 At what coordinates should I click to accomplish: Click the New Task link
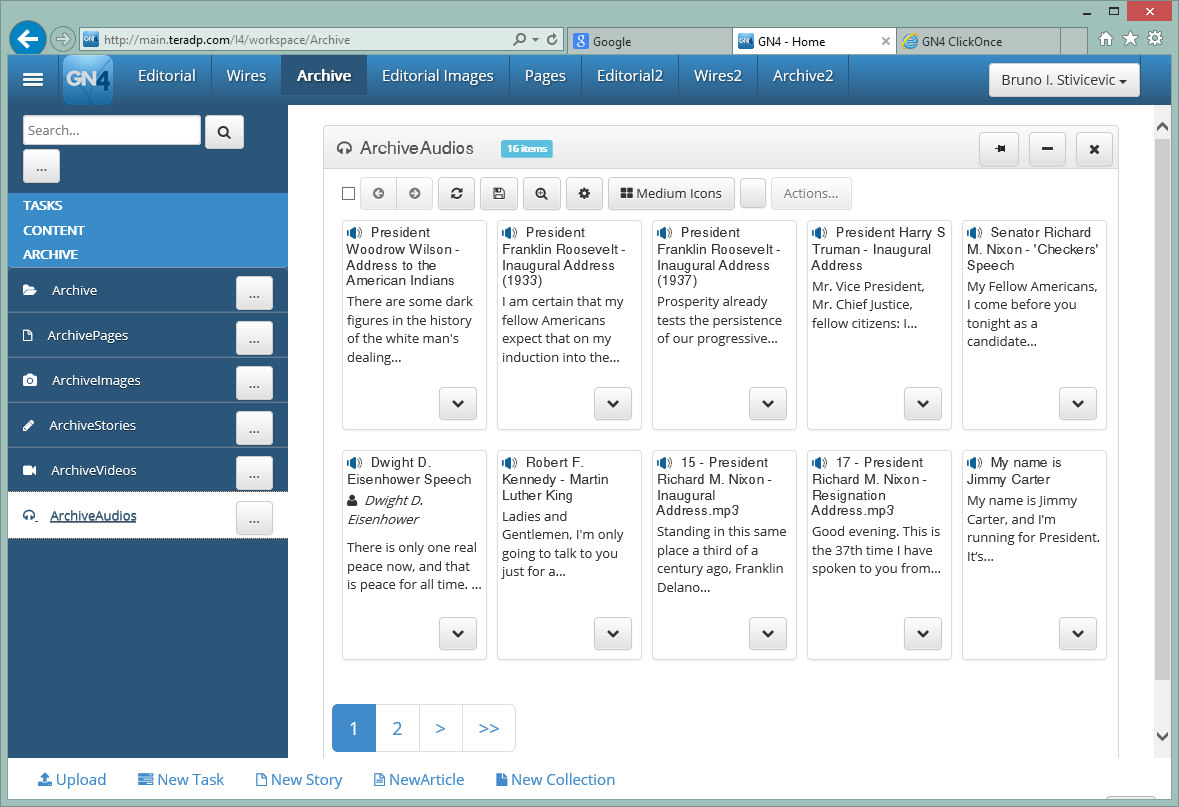pos(180,780)
